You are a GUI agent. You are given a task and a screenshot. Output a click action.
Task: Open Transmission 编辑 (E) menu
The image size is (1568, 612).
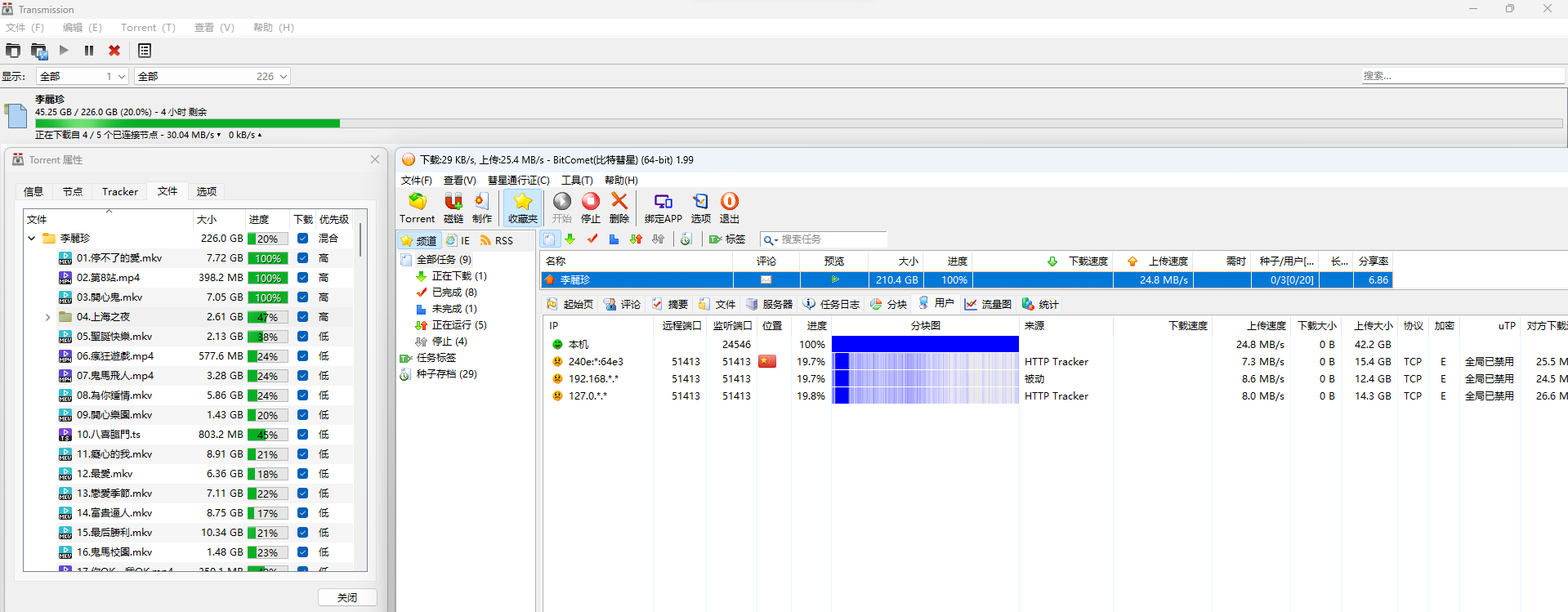click(83, 28)
